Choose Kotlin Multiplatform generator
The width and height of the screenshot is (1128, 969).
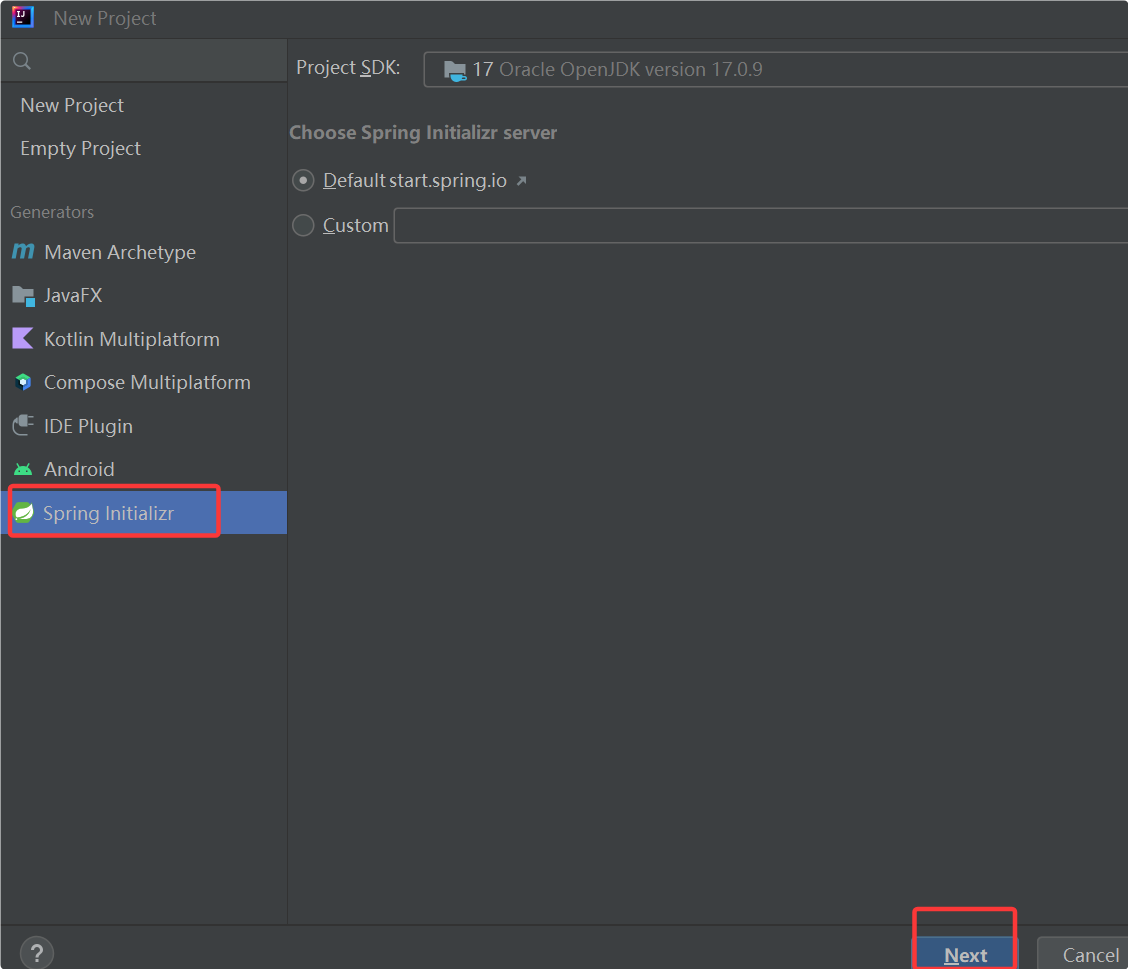click(x=144, y=339)
